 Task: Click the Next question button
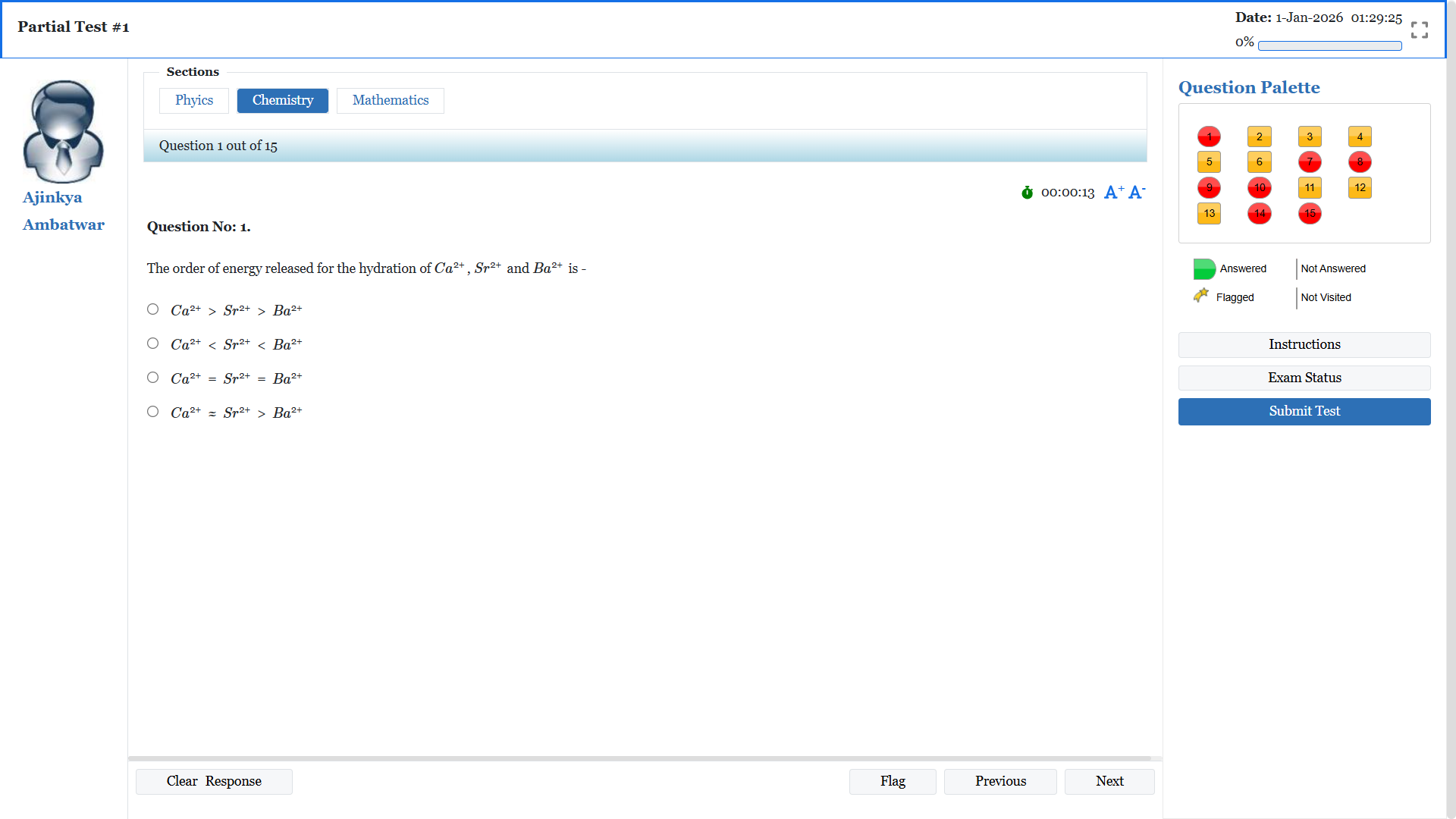click(x=1109, y=782)
